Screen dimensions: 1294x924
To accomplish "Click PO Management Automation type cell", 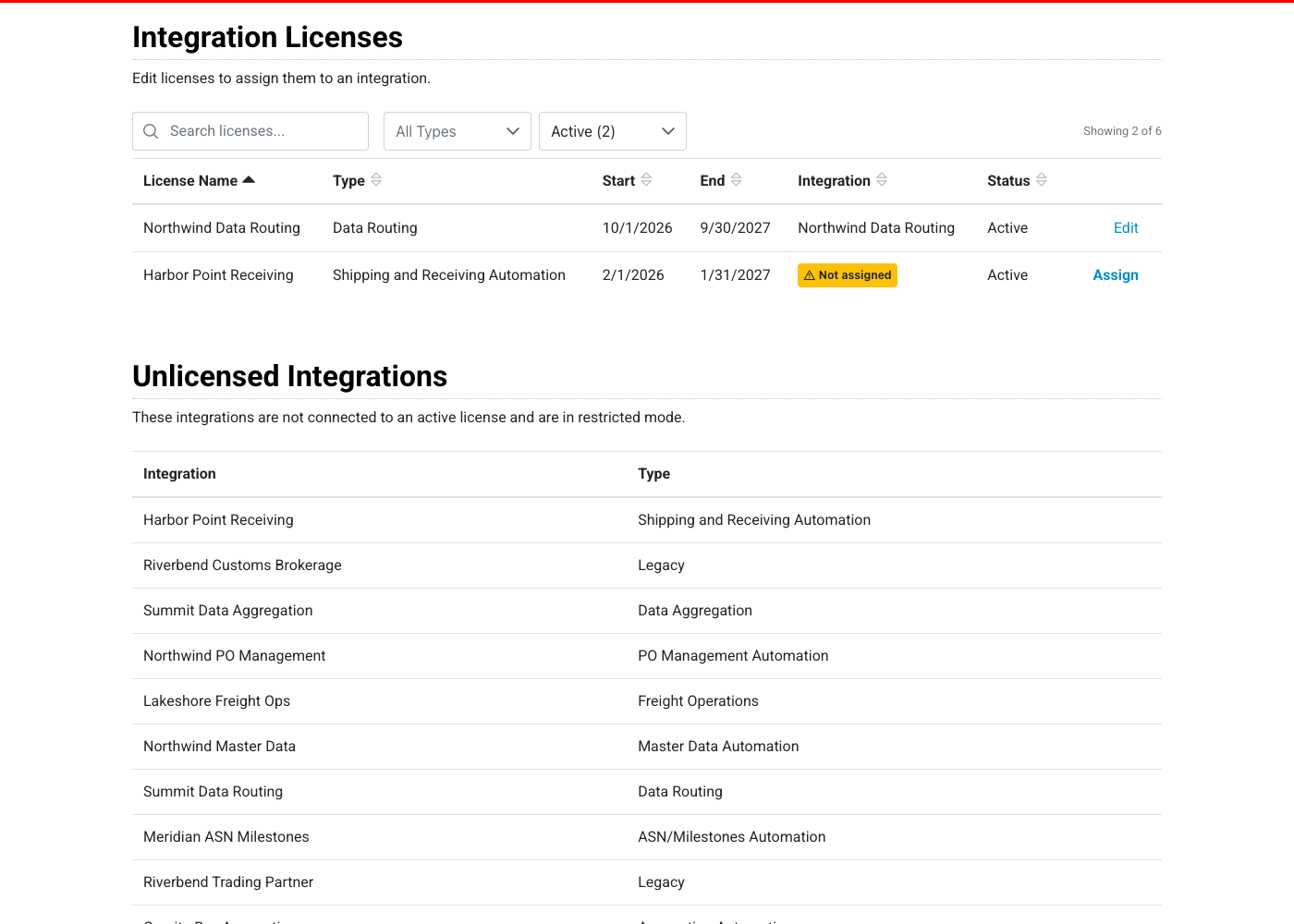I will click(733, 656).
